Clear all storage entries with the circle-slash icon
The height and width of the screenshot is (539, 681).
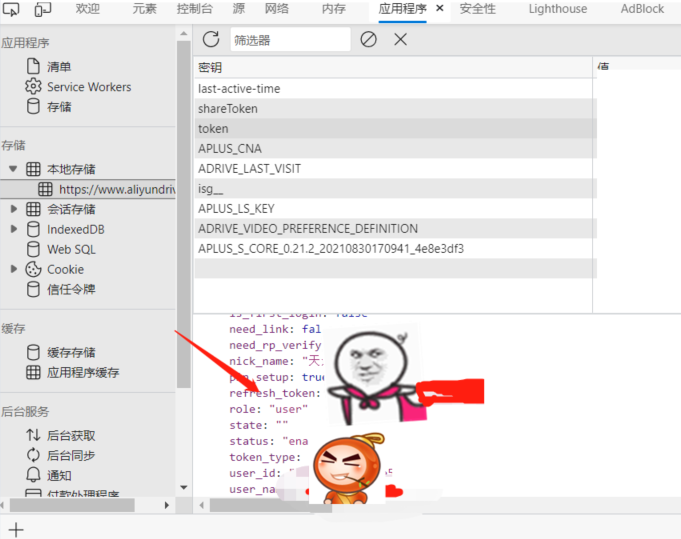coord(368,40)
